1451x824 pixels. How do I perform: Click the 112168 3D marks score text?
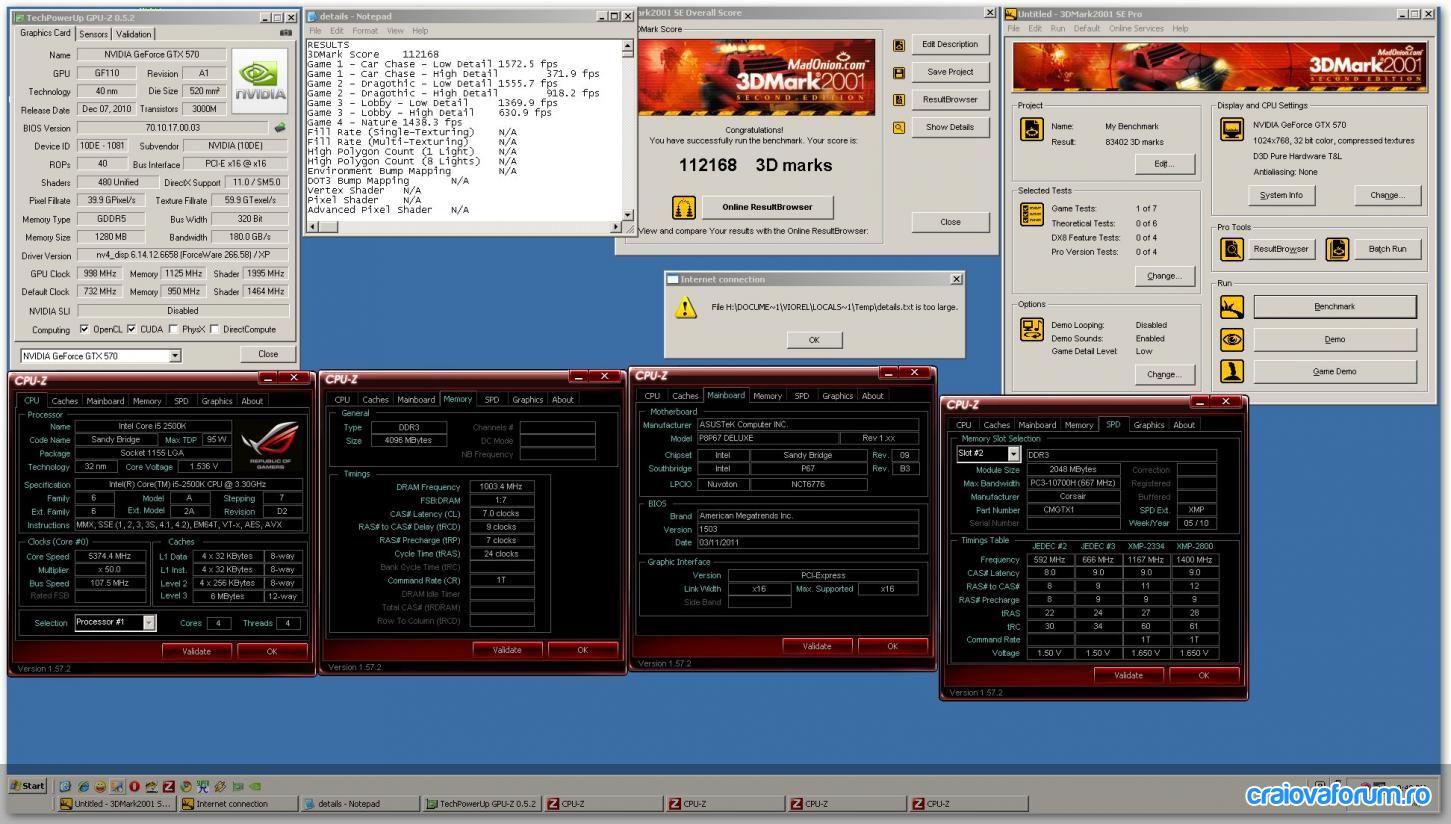(755, 165)
